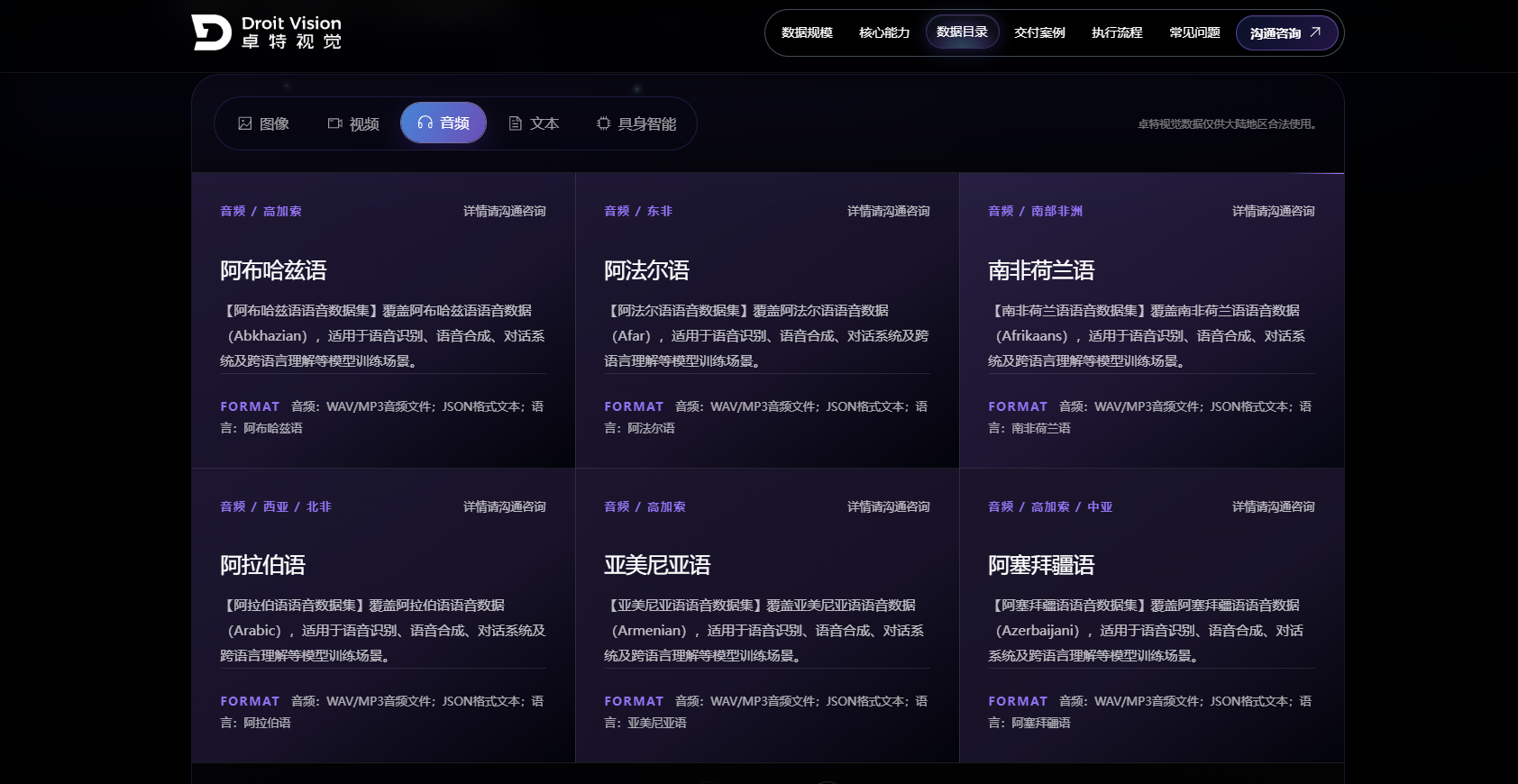Click the FORMAT label on 阿拉伯语 card
This screenshot has height=784, width=1518.
point(250,701)
